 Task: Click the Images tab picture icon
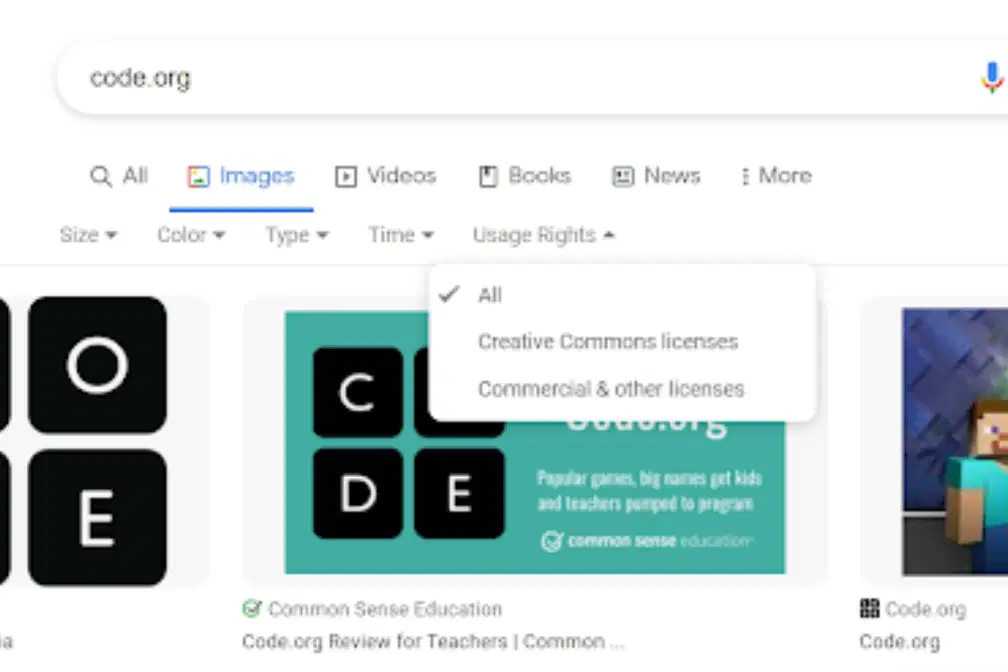pos(199,176)
